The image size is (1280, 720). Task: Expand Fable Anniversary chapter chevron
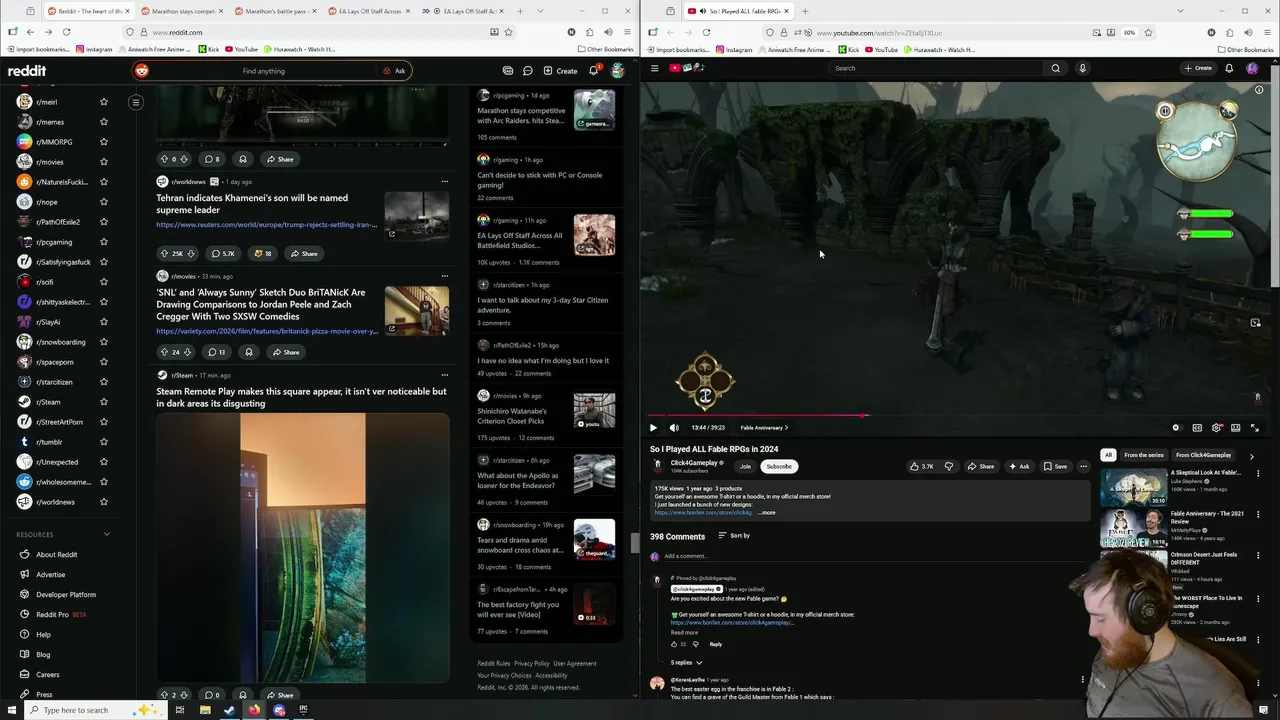pyautogui.click(x=786, y=428)
